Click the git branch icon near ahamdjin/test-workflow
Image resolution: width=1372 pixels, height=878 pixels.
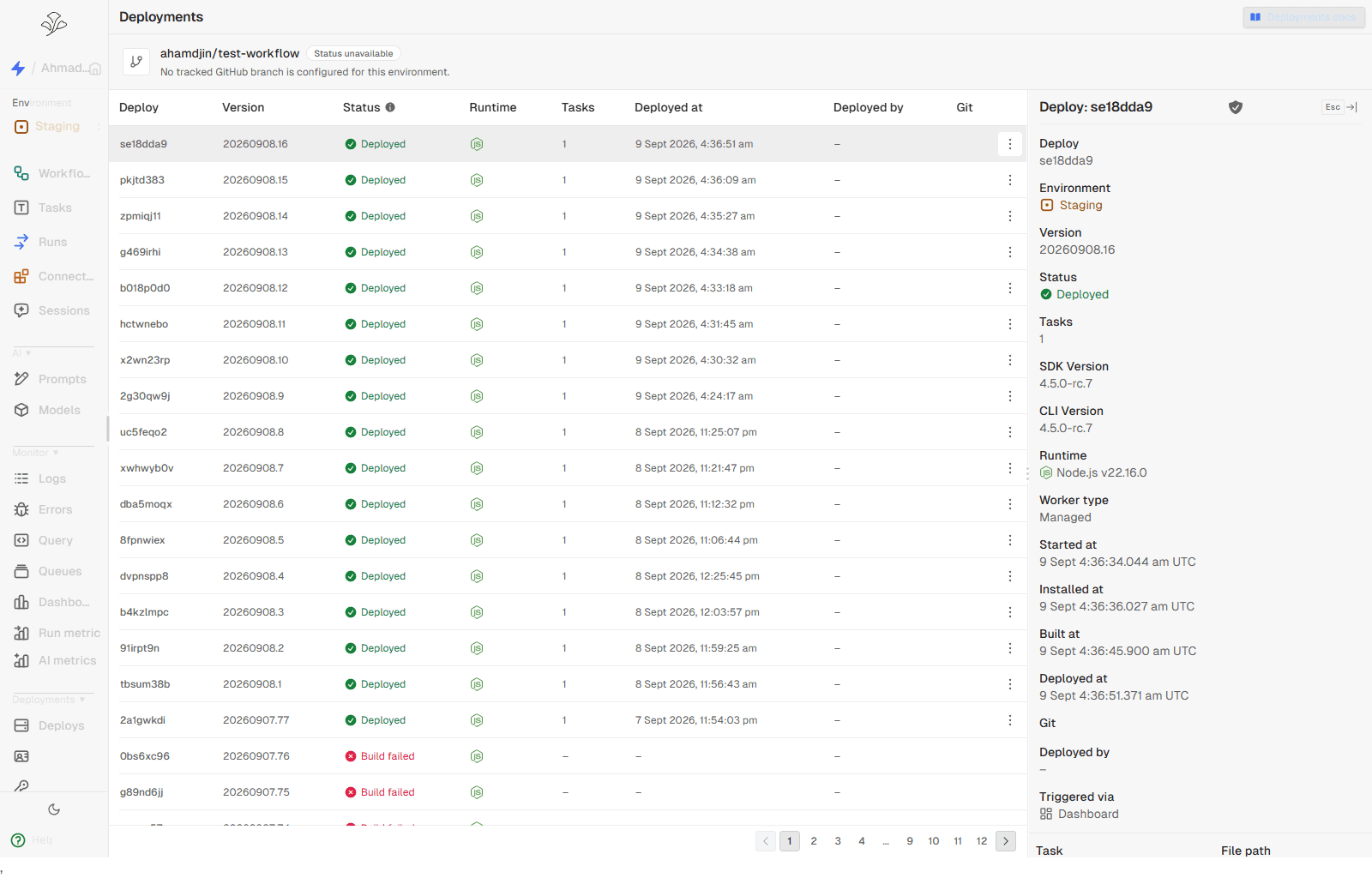(x=136, y=62)
